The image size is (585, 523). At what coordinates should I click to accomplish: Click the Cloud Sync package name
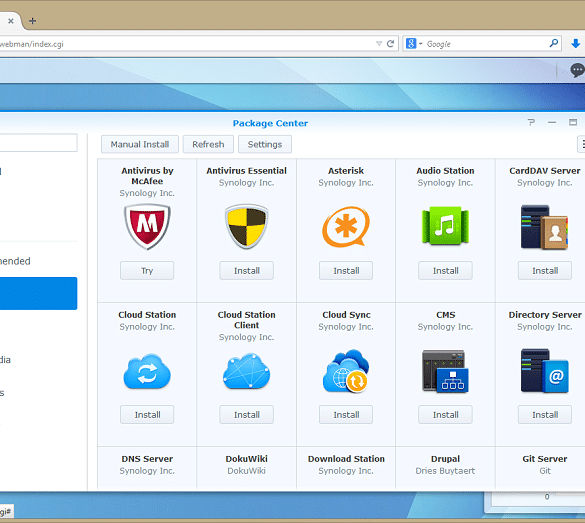coord(346,314)
